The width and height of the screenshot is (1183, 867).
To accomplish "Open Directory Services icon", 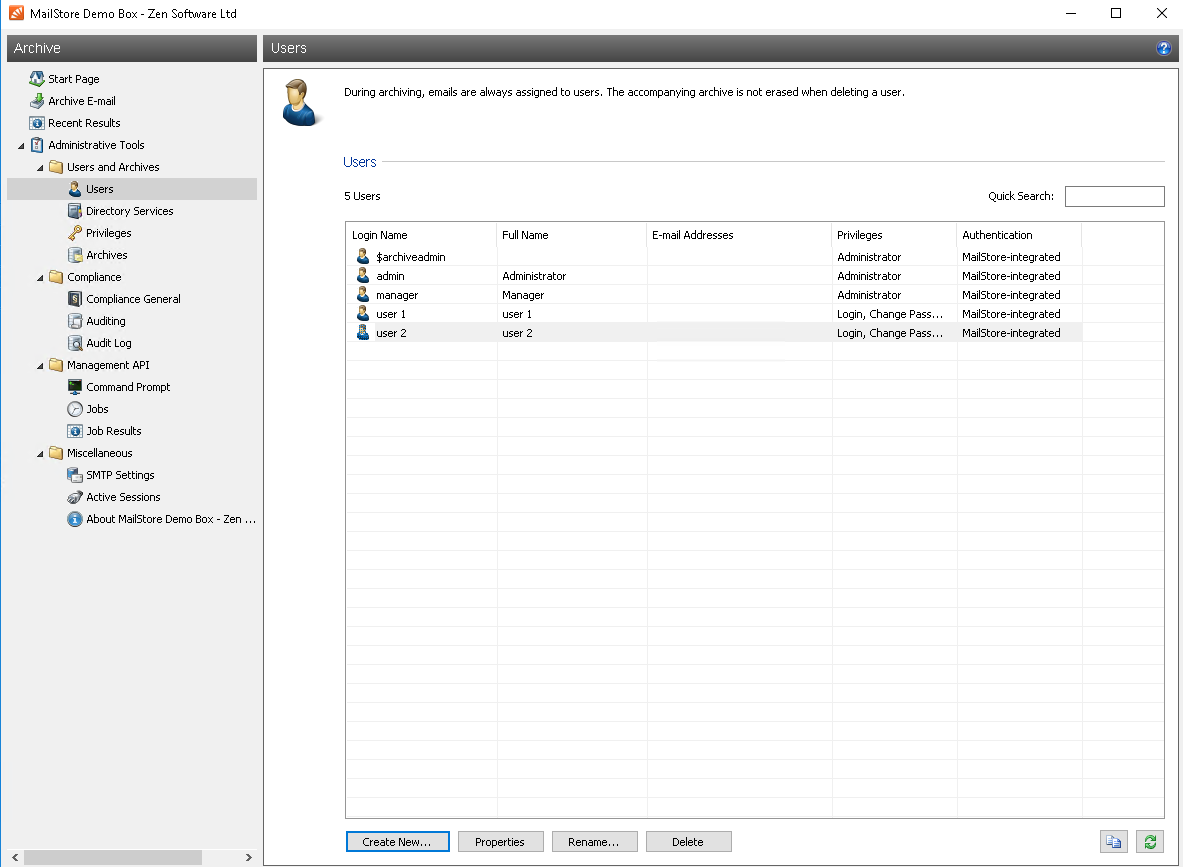I will point(74,211).
